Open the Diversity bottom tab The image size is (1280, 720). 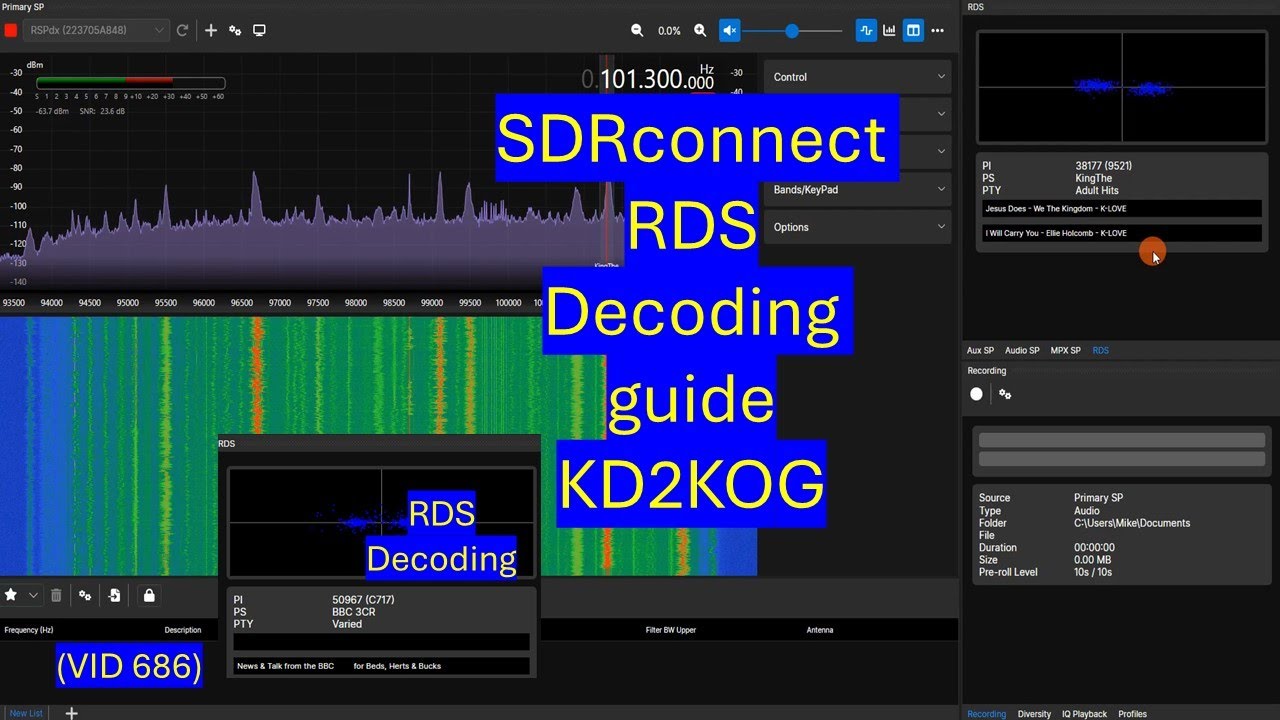coord(1034,714)
